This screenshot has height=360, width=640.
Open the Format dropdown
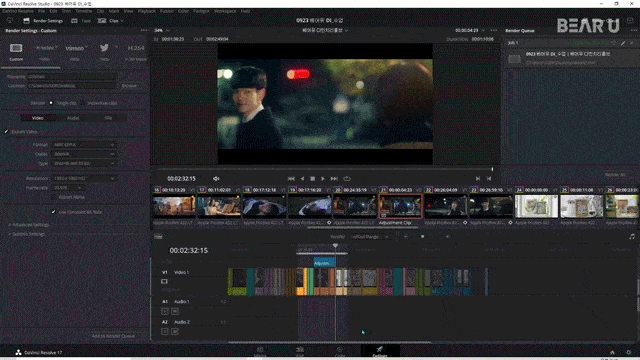tap(84, 144)
